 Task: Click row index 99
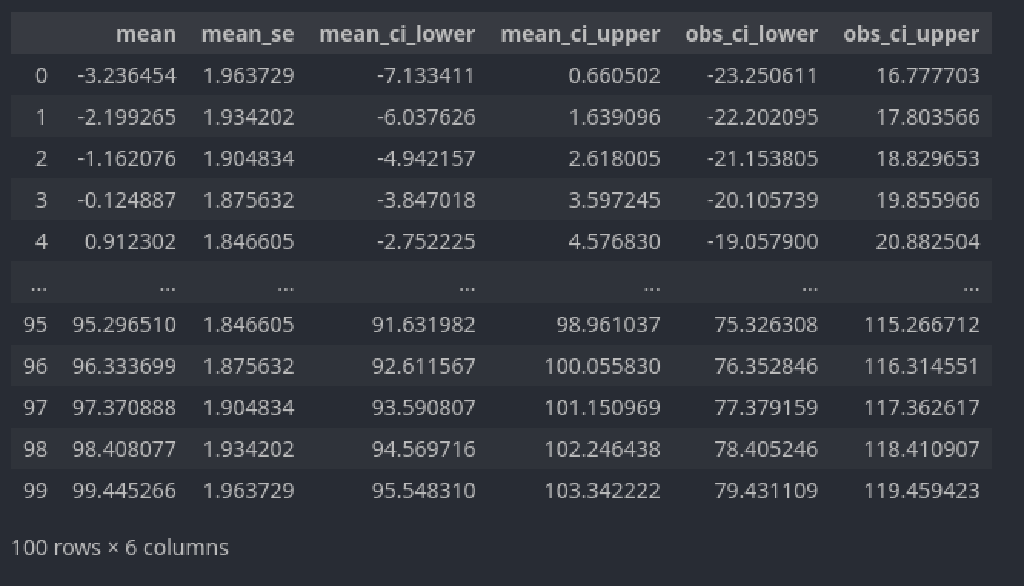[35, 491]
